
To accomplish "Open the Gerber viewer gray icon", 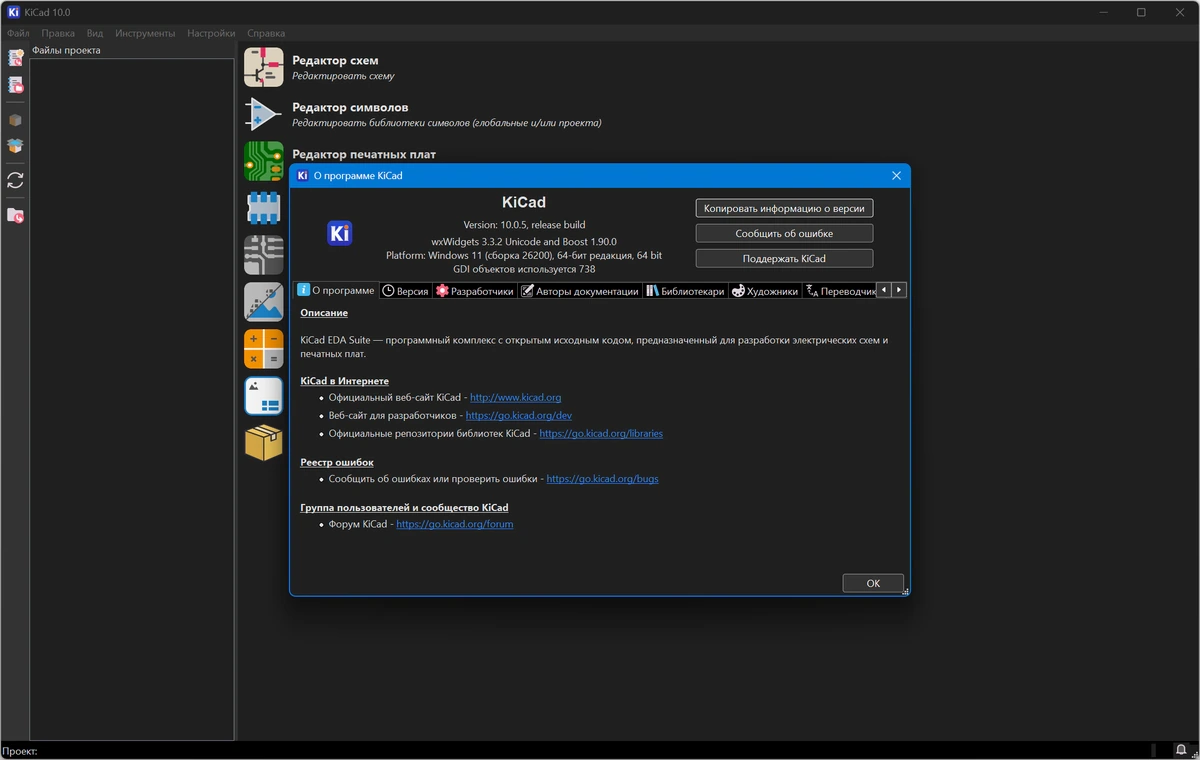I will (x=264, y=255).
